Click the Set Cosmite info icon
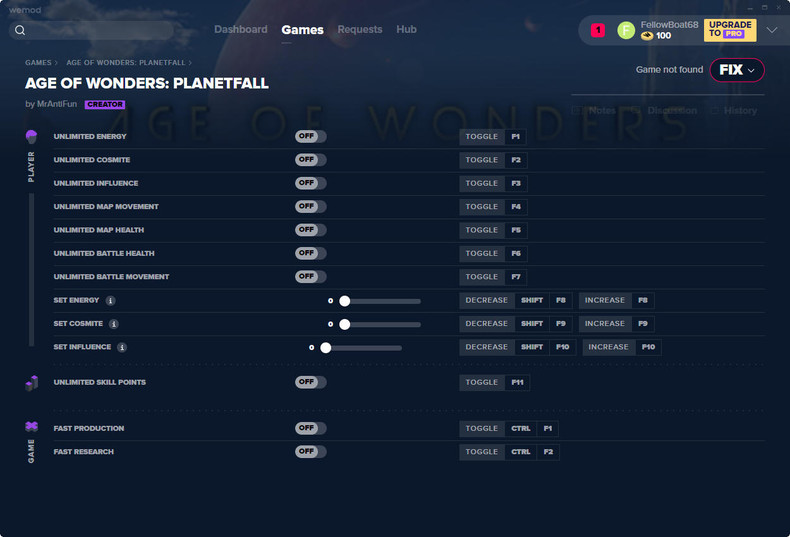The height and width of the screenshot is (537, 790). click(114, 324)
